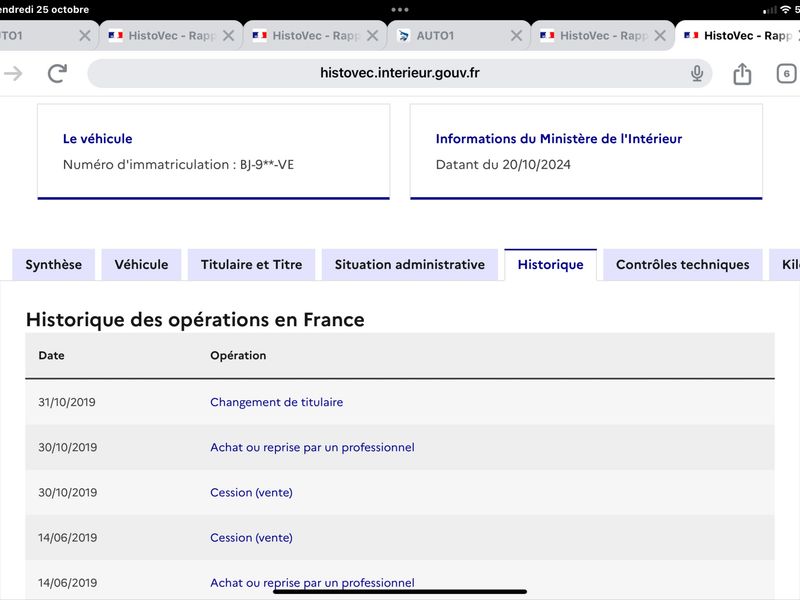The height and width of the screenshot is (600, 800).
Task: Select the active HistoVec tab on the right
Action: coord(738,36)
